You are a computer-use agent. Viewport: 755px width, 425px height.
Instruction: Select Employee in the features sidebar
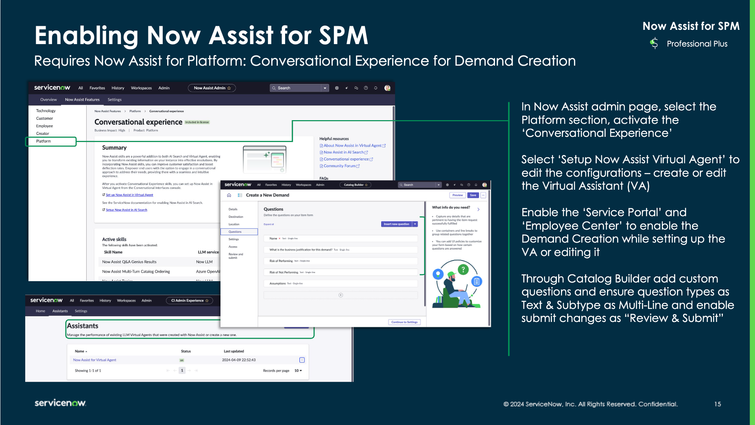point(44,126)
